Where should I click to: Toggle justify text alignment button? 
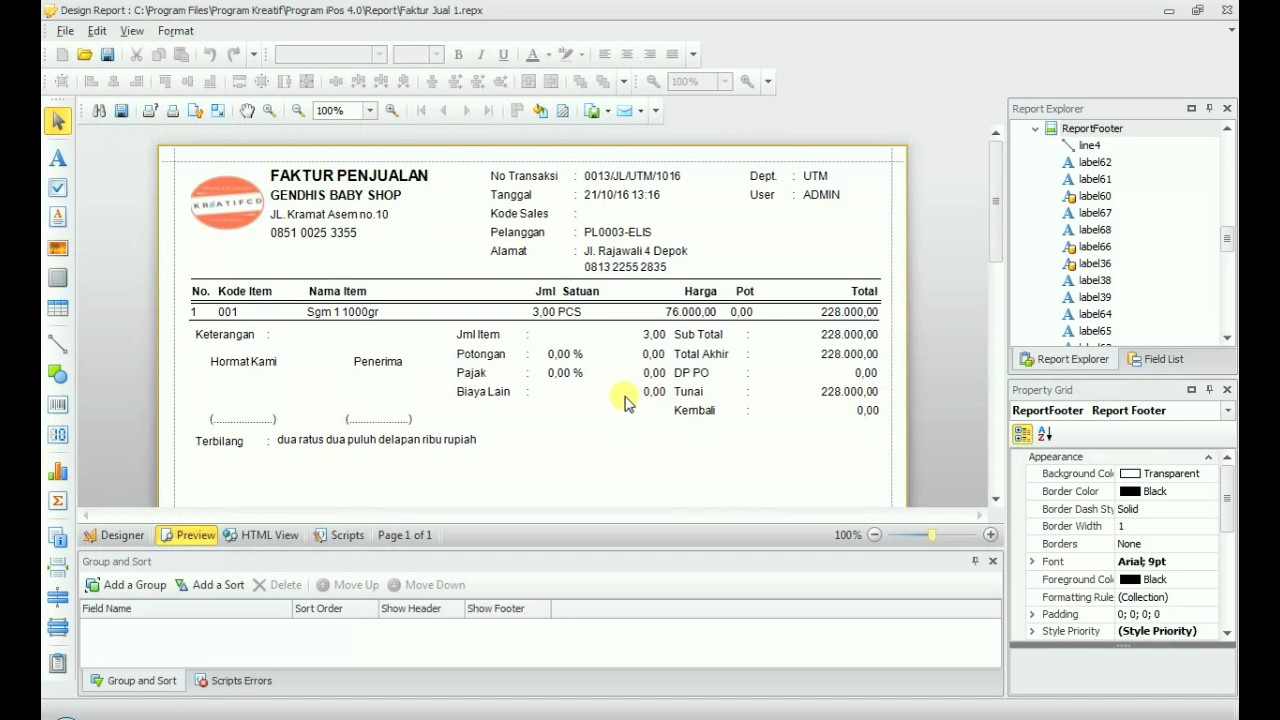pyautogui.click(x=673, y=55)
